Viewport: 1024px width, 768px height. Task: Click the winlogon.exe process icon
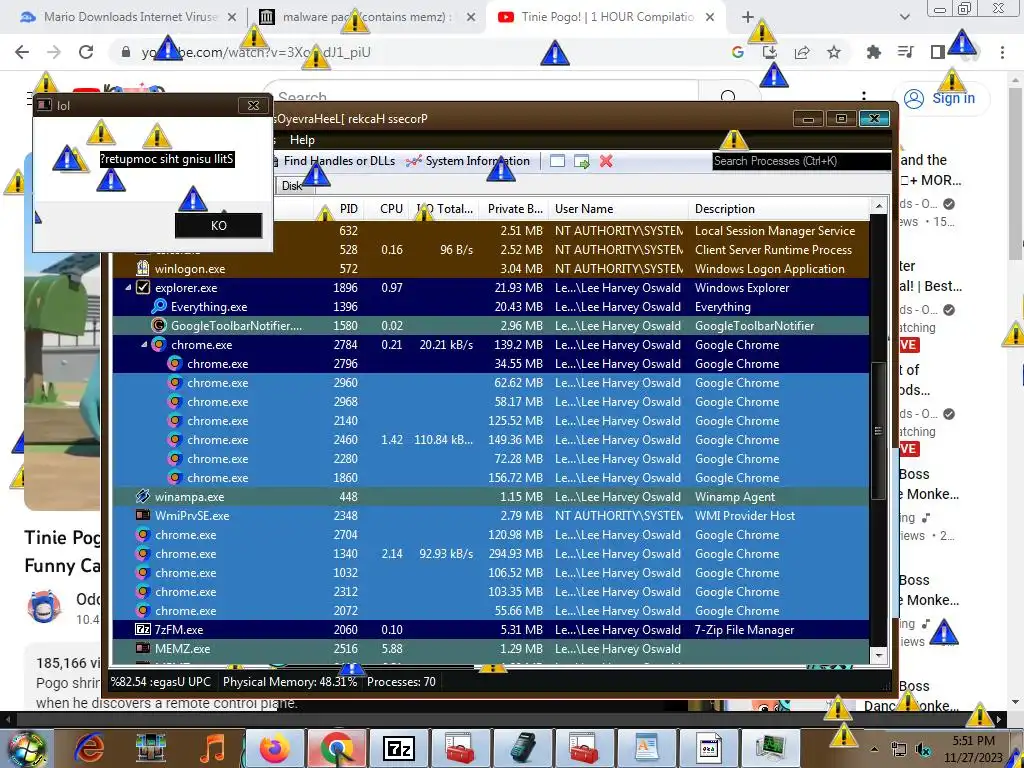pyautogui.click(x=142, y=268)
